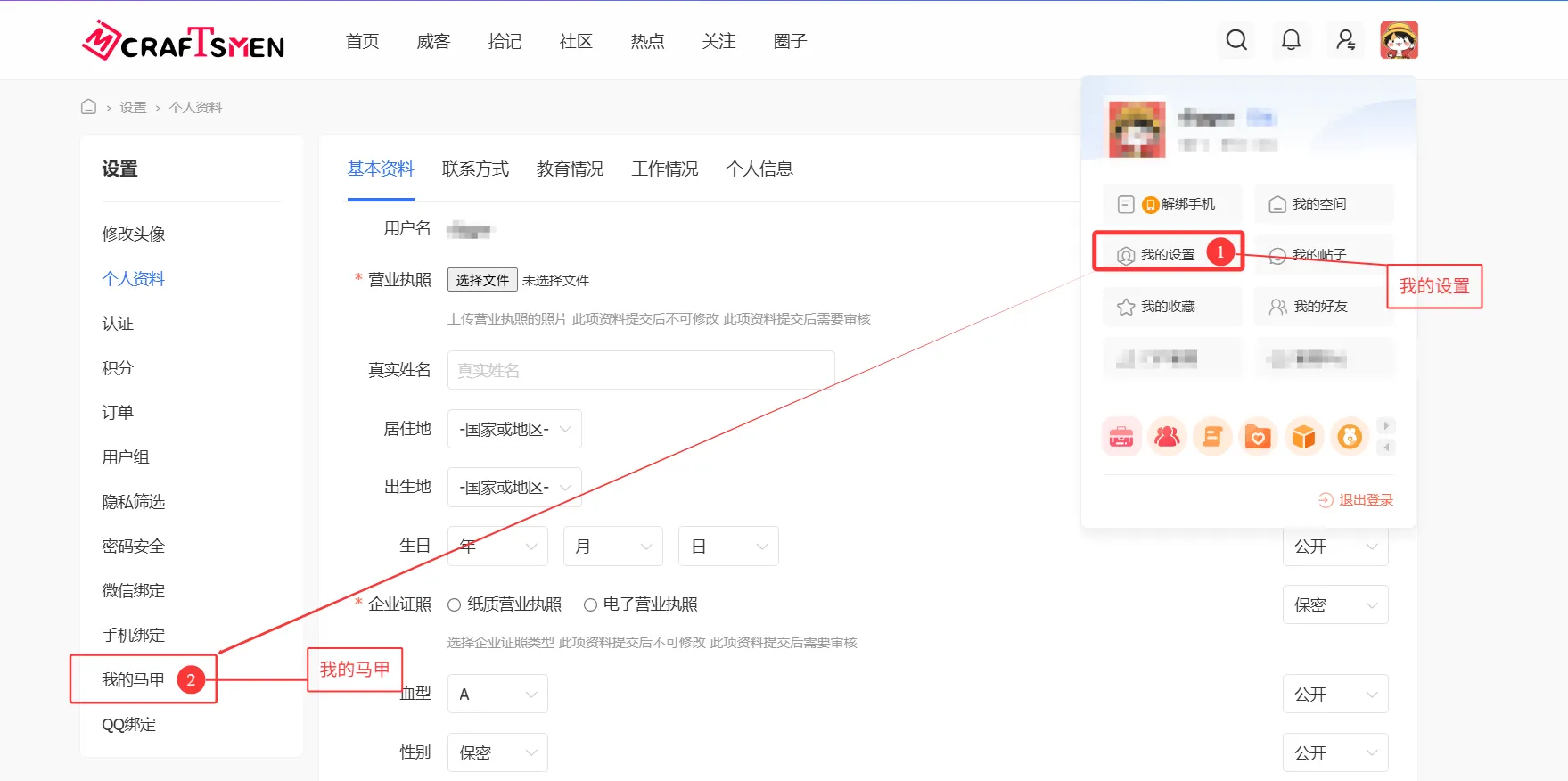Open the 血型 blood type dropdown
This screenshot has height=781, width=1568.
tap(497, 695)
